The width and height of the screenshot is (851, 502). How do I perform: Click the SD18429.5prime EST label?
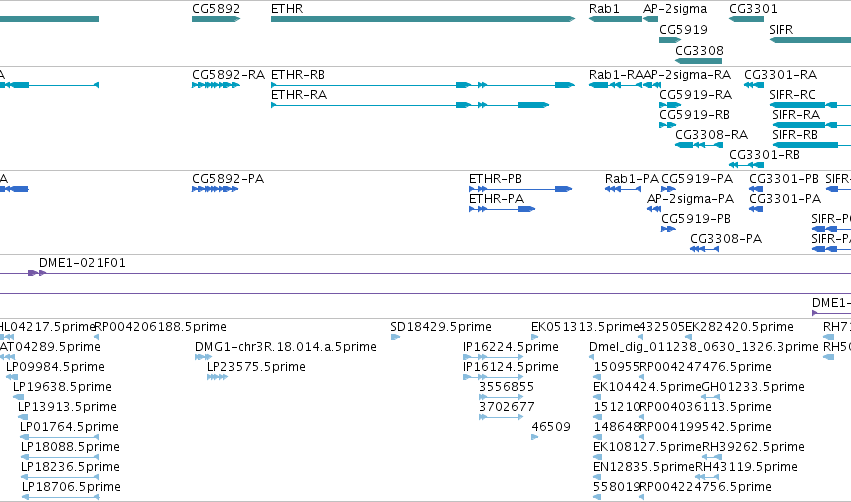pos(441,327)
